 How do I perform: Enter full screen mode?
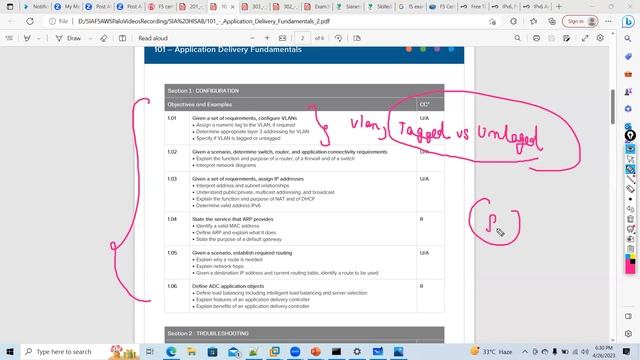pos(585,38)
